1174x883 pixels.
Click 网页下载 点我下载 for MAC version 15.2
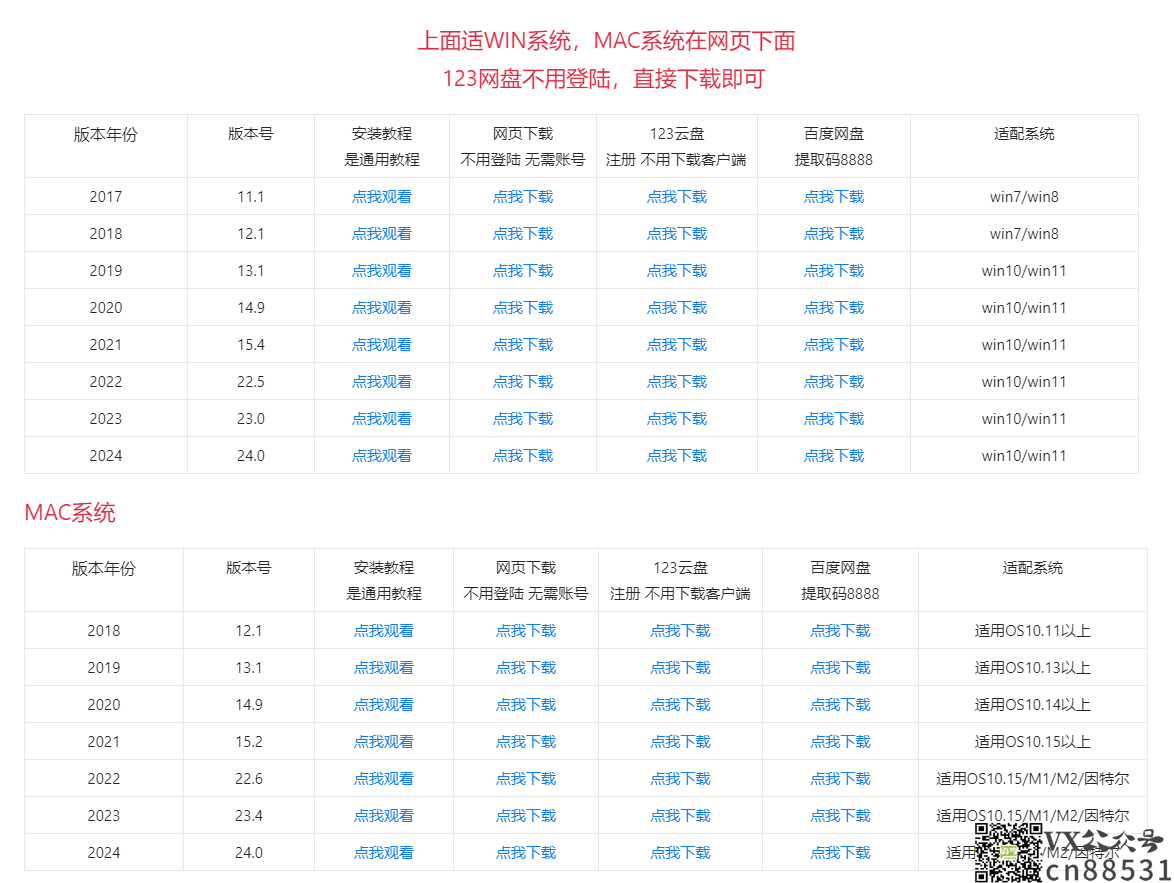pyautogui.click(x=526, y=741)
